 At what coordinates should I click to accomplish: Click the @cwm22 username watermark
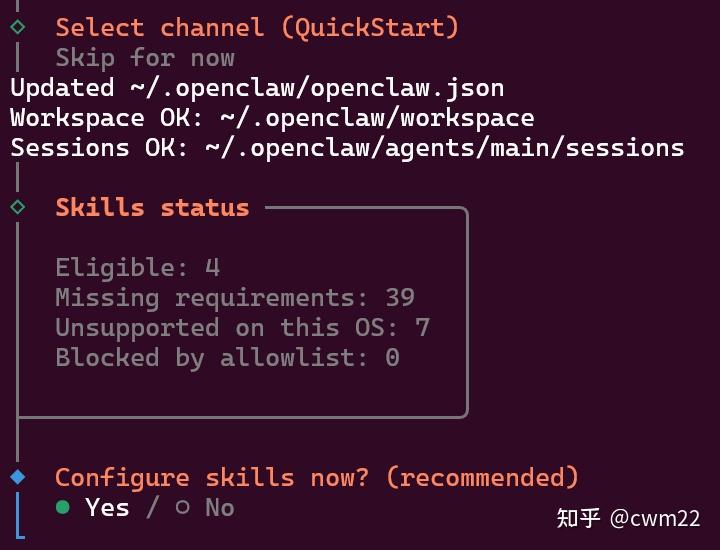(655, 518)
